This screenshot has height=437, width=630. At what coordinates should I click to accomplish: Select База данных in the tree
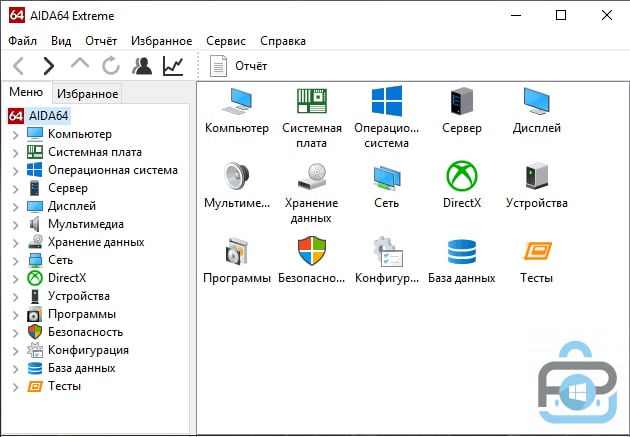[82, 368]
